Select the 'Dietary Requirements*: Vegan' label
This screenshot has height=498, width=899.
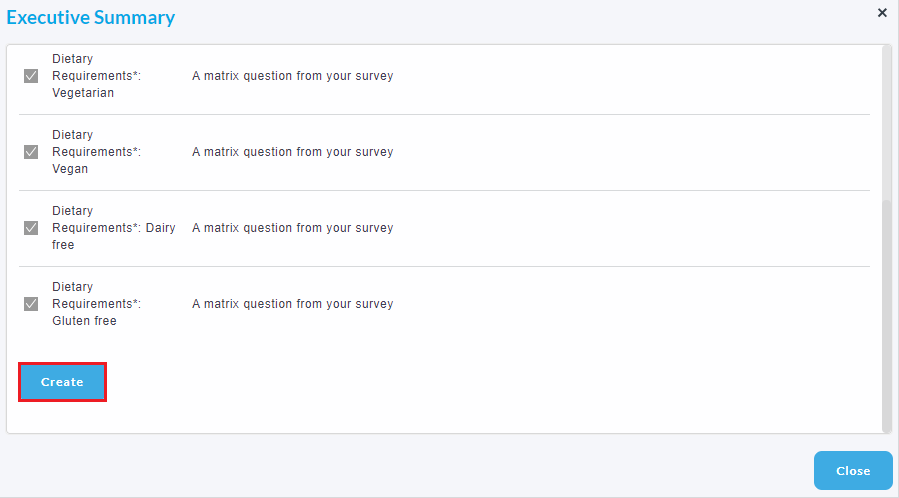click(96, 152)
